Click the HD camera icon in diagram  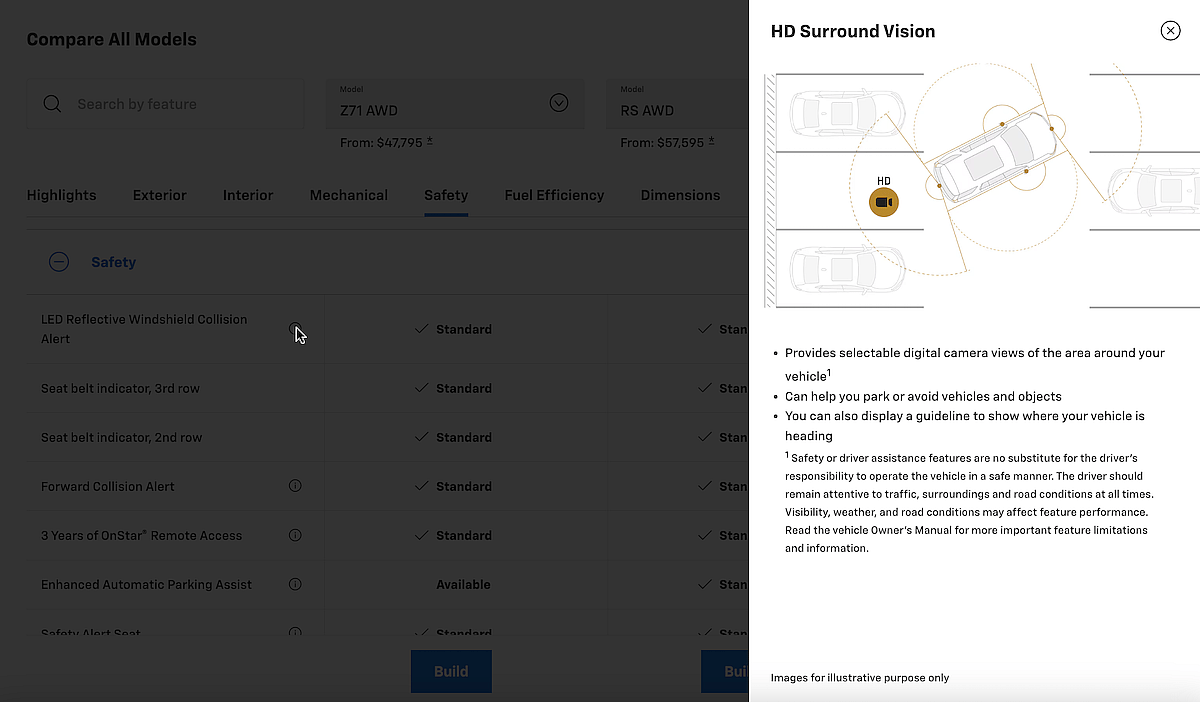883,203
